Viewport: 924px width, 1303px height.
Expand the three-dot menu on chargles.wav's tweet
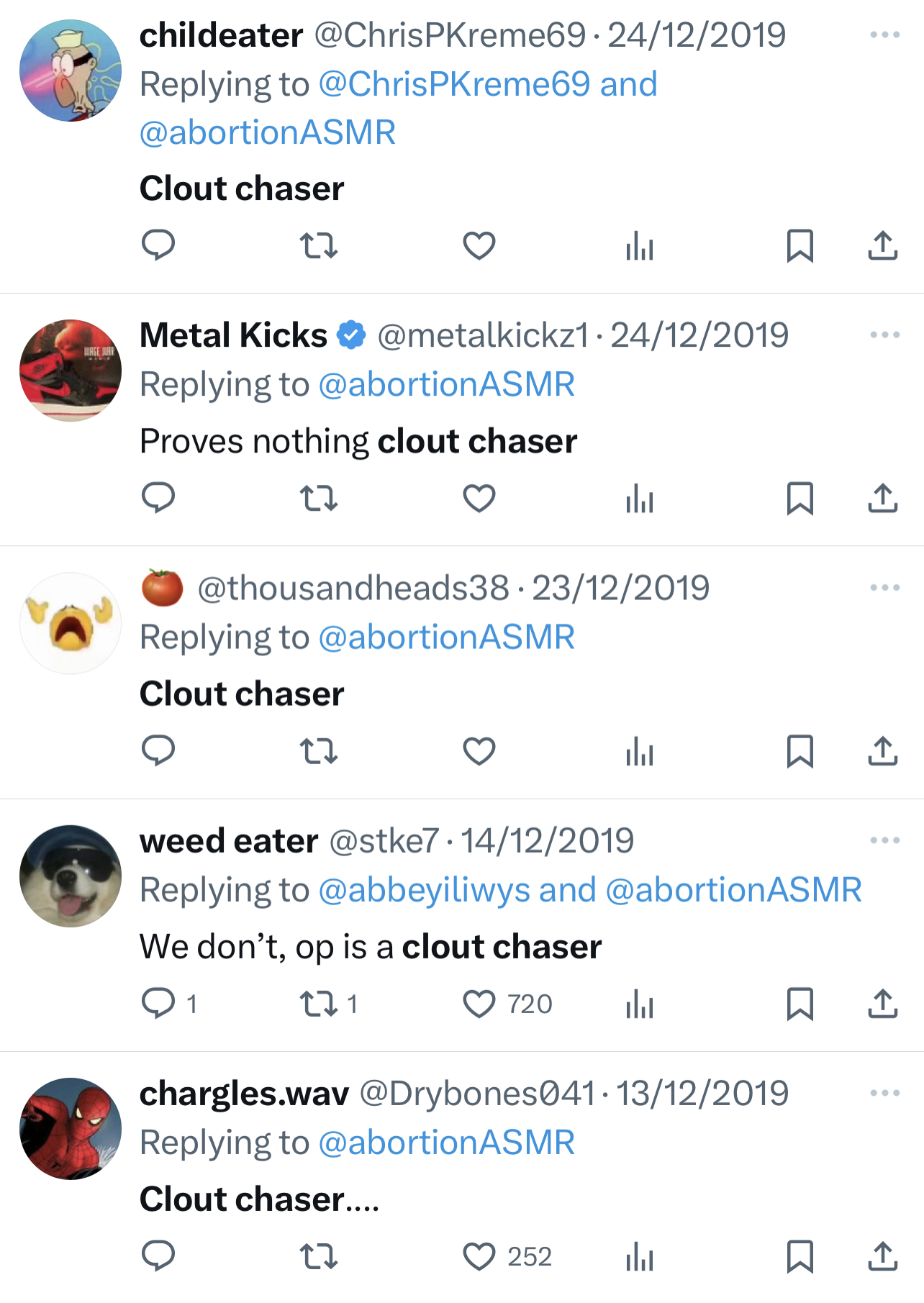(x=884, y=1093)
